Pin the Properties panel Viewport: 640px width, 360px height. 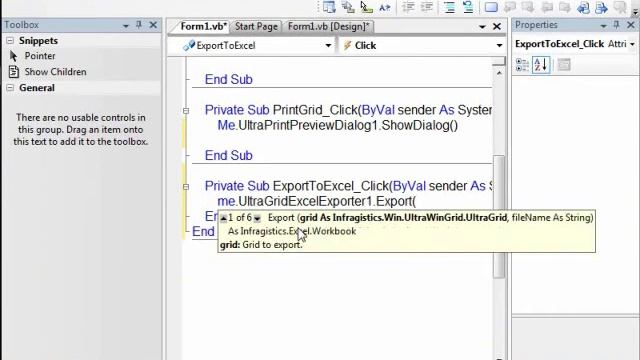point(616,25)
